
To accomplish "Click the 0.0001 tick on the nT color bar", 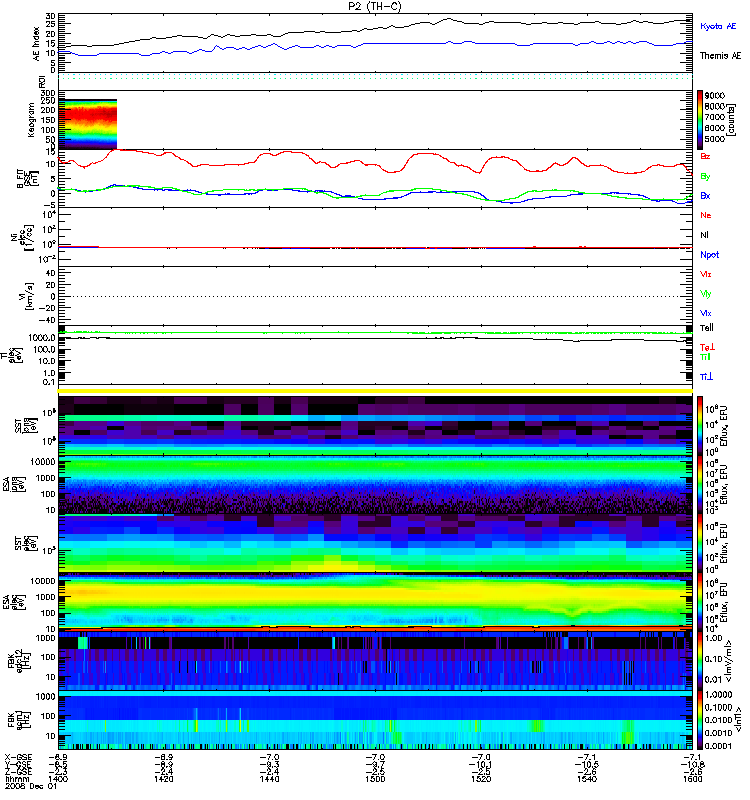I will click(x=718, y=746).
